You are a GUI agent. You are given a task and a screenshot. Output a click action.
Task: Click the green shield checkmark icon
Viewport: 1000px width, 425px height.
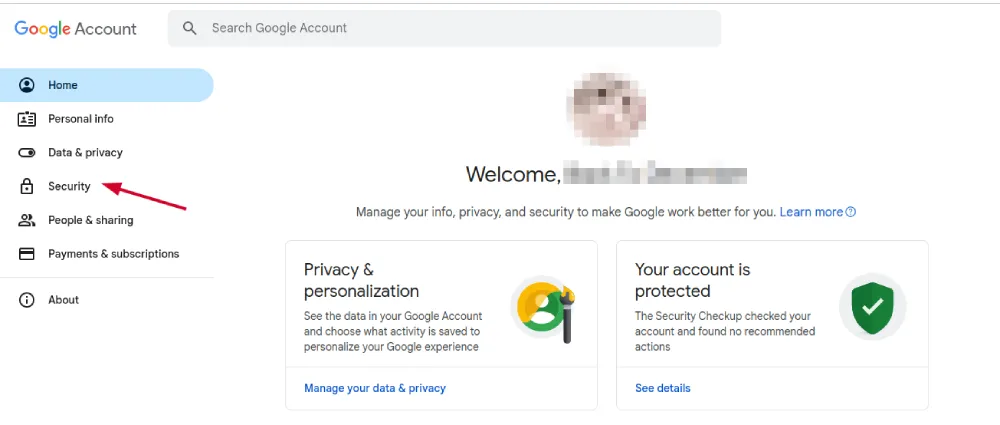pyautogui.click(x=872, y=308)
